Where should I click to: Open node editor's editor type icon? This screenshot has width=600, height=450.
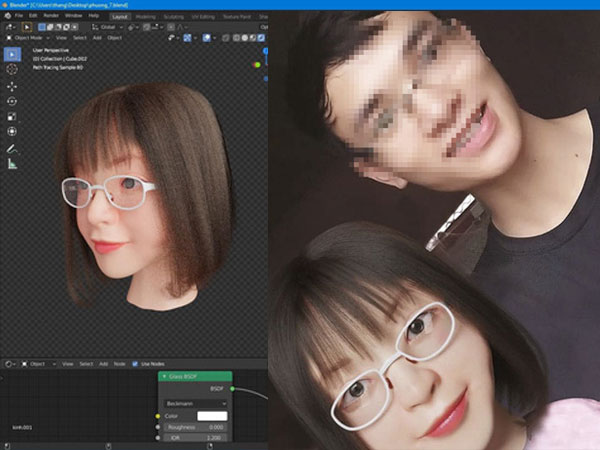(x=10, y=364)
